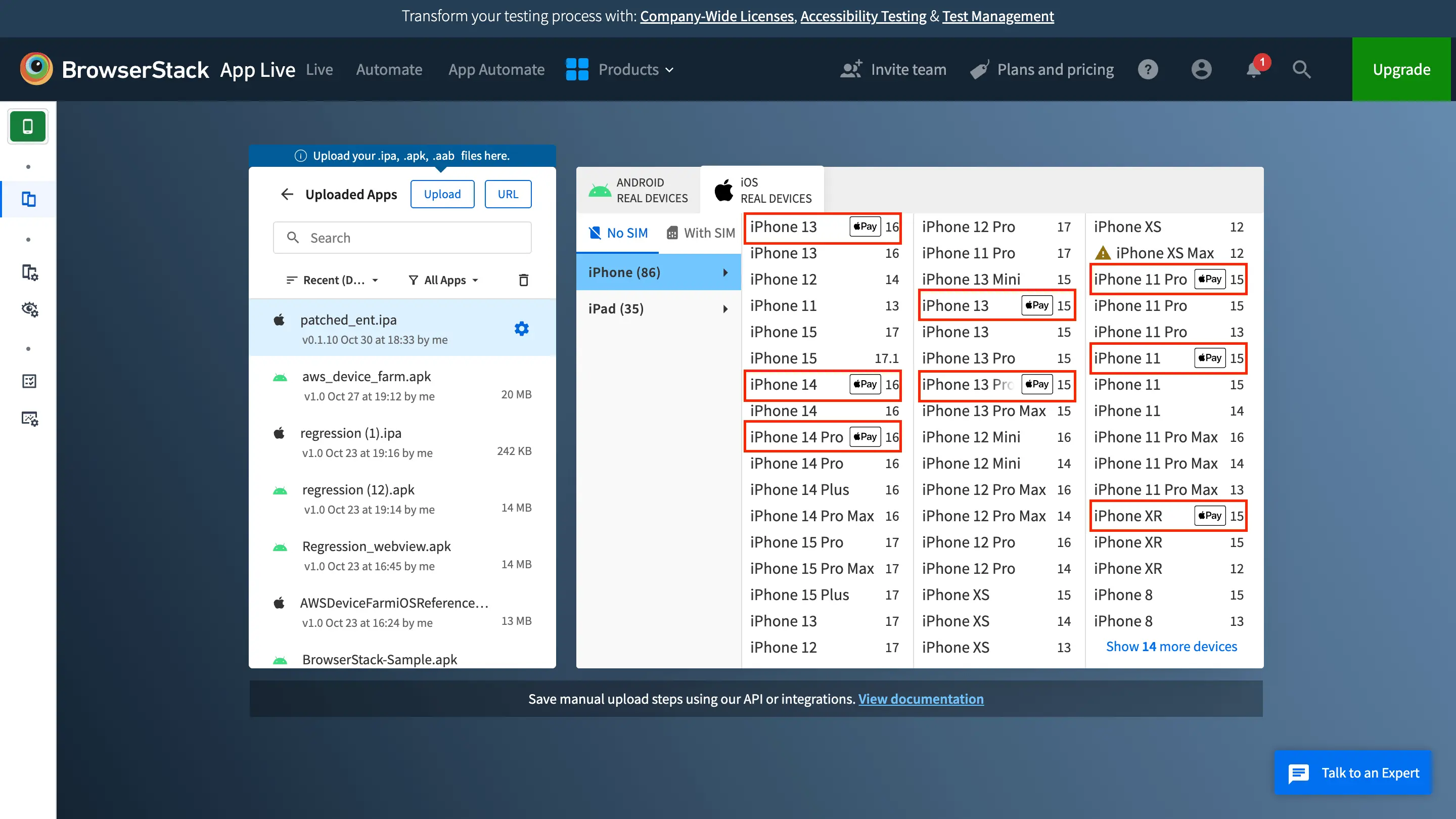Image resolution: width=1456 pixels, height=819 pixels.
Task: Click Show 14 more devices link
Action: [x=1171, y=646]
